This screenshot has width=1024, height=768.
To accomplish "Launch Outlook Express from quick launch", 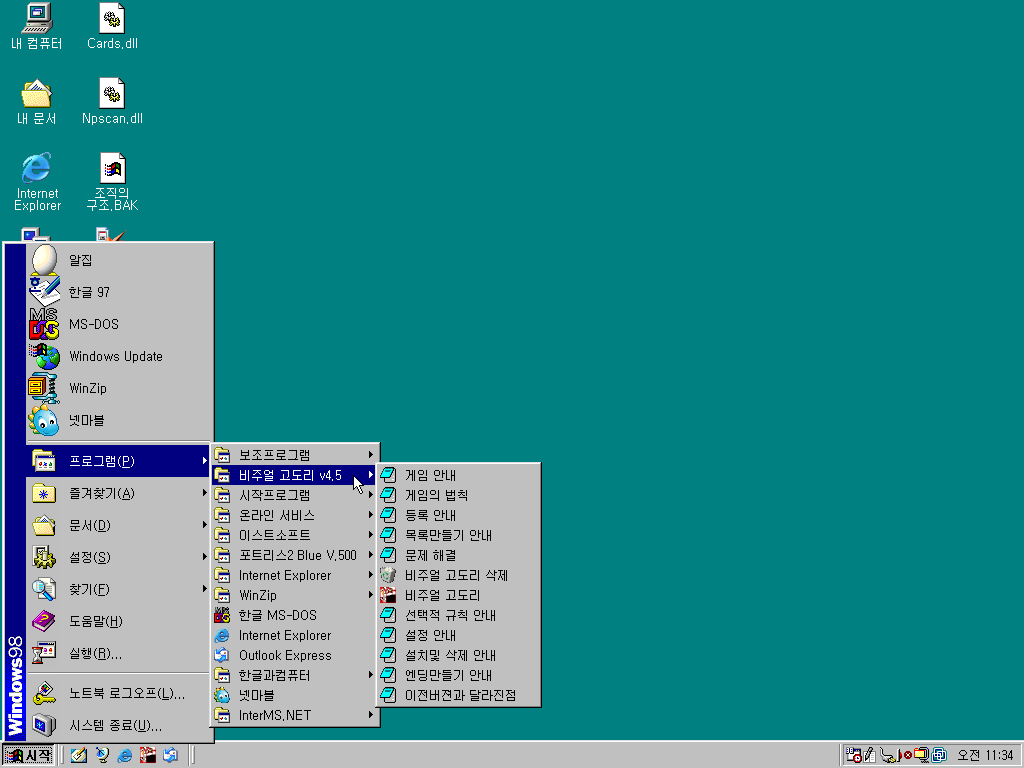I will (x=170, y=756).
